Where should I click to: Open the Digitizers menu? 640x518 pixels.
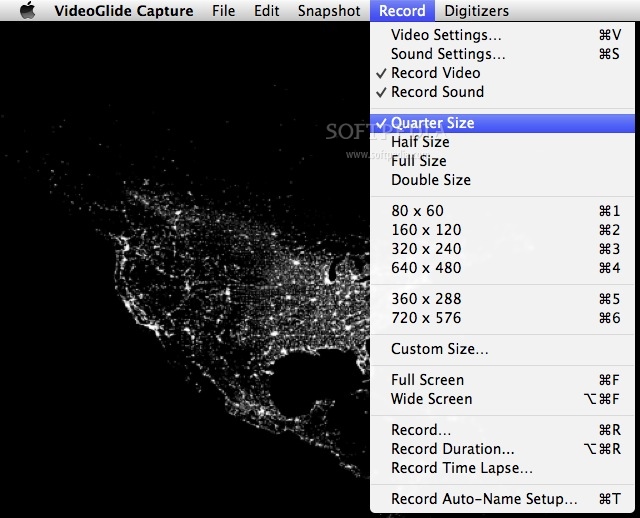476,11
